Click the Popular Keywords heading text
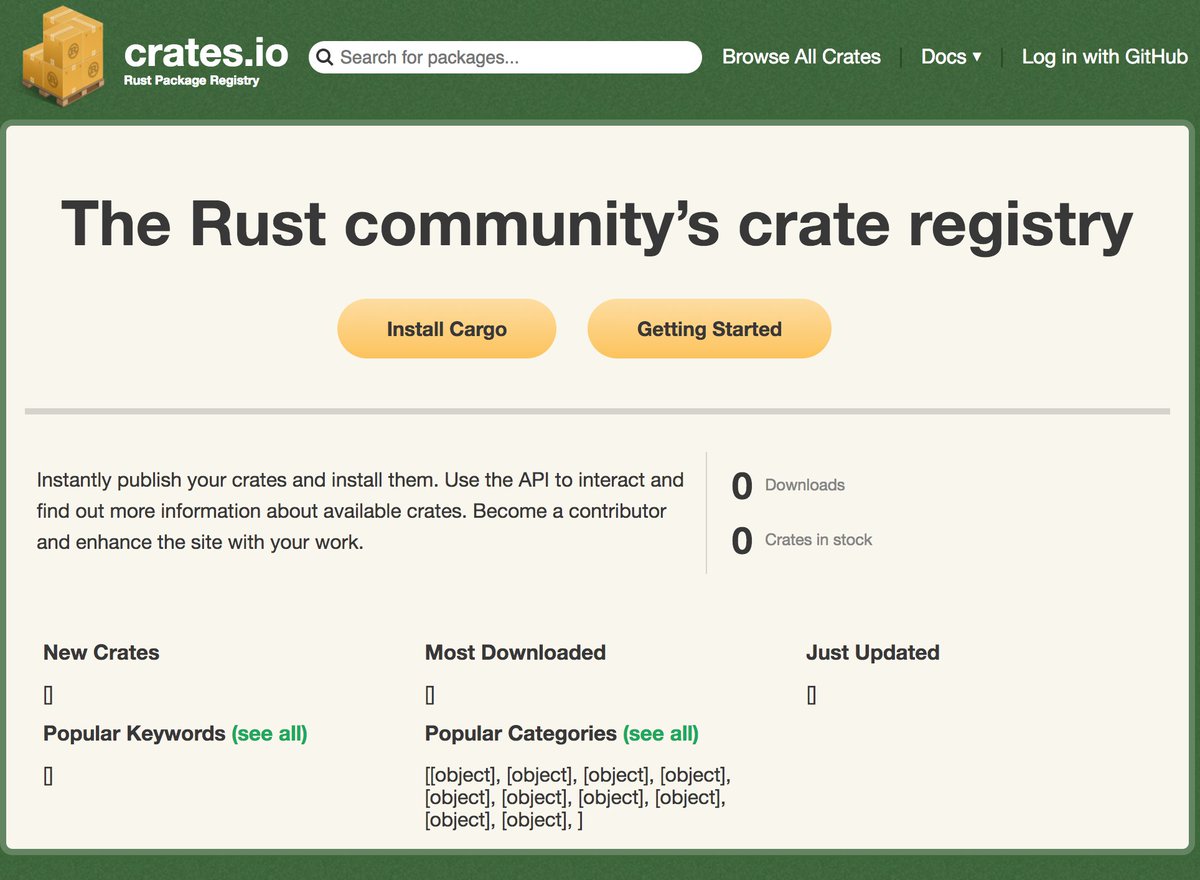The height and width of the screenshot is (880, 1200). (134, 734)
